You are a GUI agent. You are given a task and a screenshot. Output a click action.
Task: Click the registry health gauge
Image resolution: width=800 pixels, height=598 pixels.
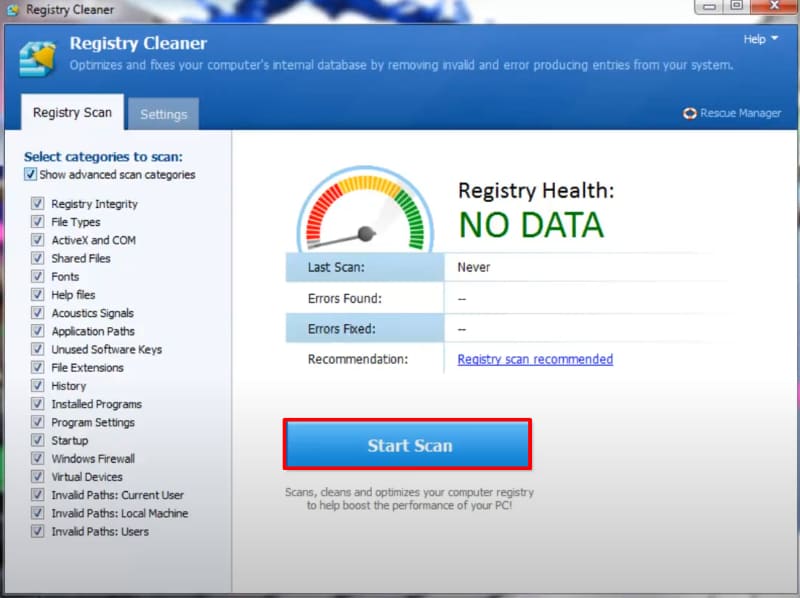point(365,209)
